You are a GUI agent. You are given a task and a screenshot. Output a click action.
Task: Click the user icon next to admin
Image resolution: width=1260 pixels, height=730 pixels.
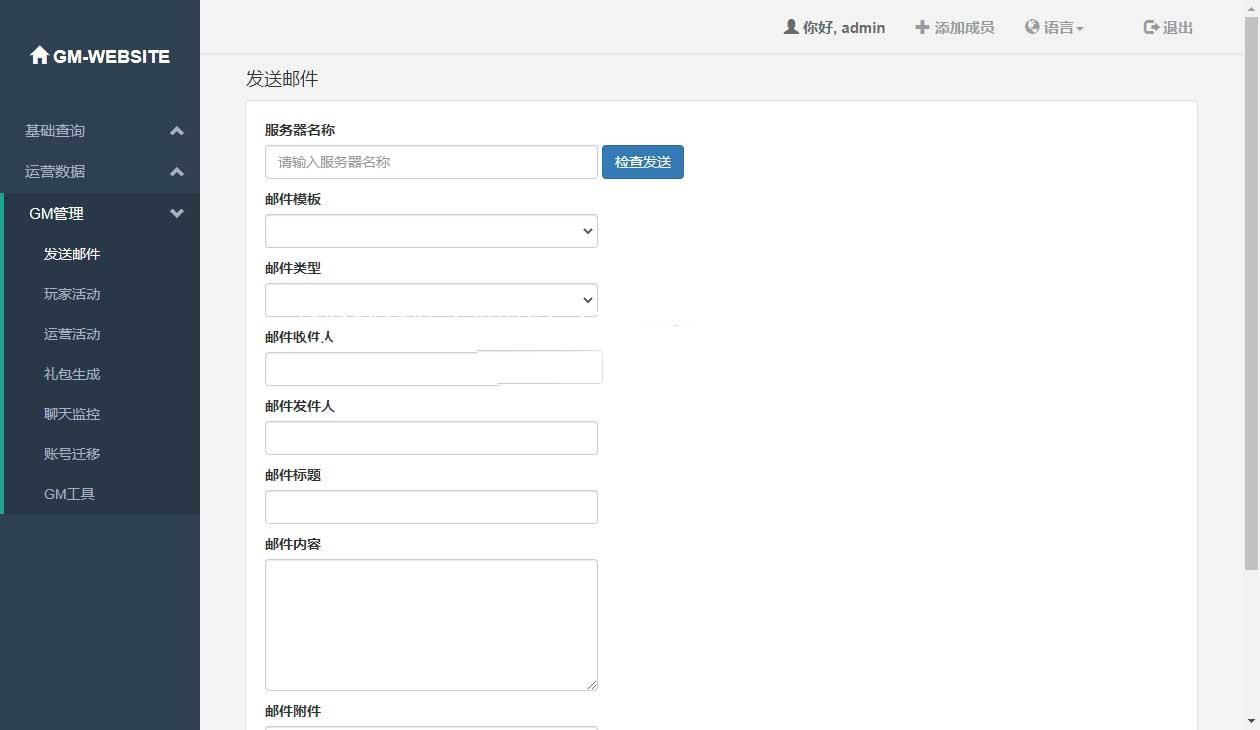[790, 27]
